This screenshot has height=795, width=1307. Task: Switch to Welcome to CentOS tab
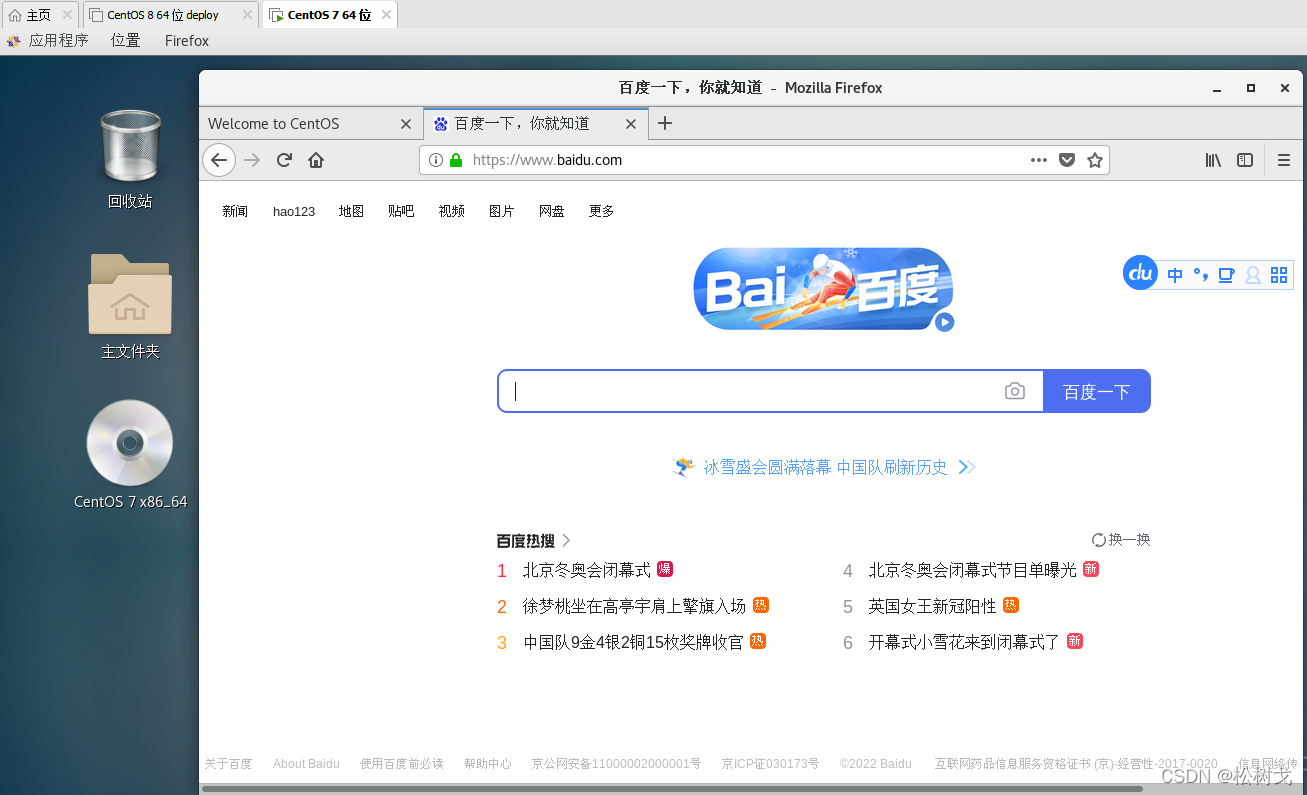click(310, 123)
